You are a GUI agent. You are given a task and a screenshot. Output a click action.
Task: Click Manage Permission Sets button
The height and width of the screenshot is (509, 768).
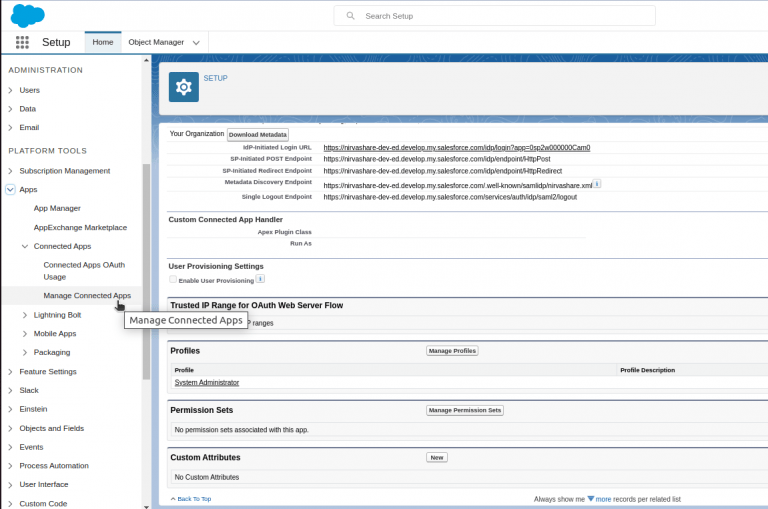click(x=465, y=410)
